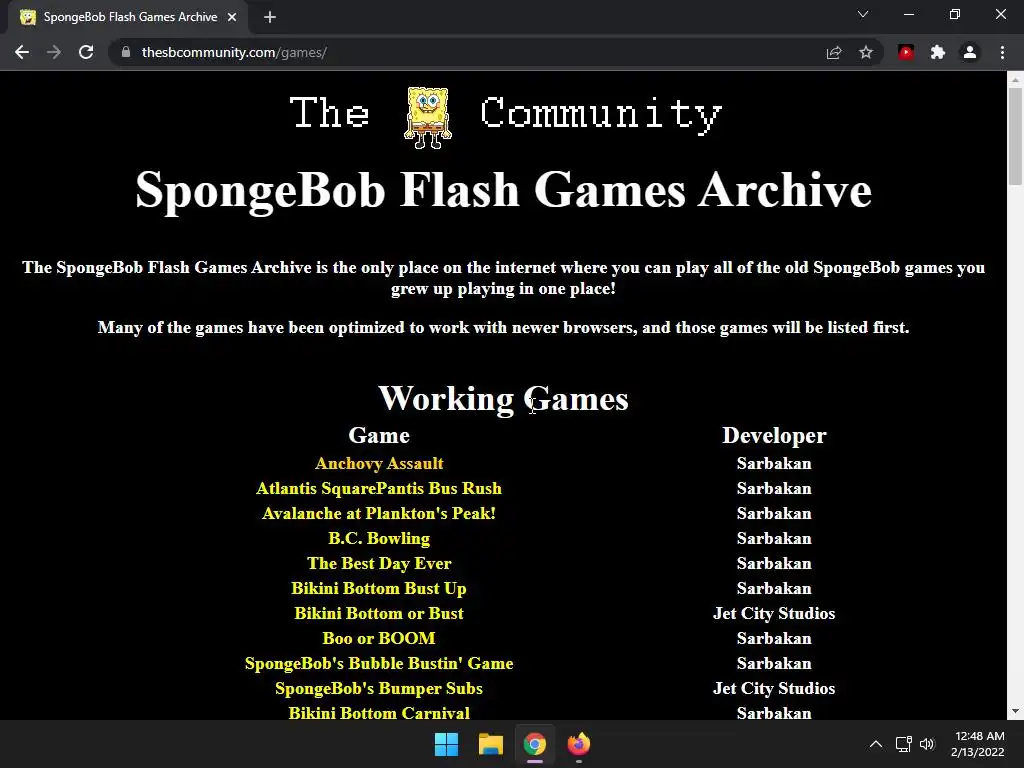The image size is (1024, 768).
Task: Click the Chrome icon in the taskbar
Action: tap(534, 744)
